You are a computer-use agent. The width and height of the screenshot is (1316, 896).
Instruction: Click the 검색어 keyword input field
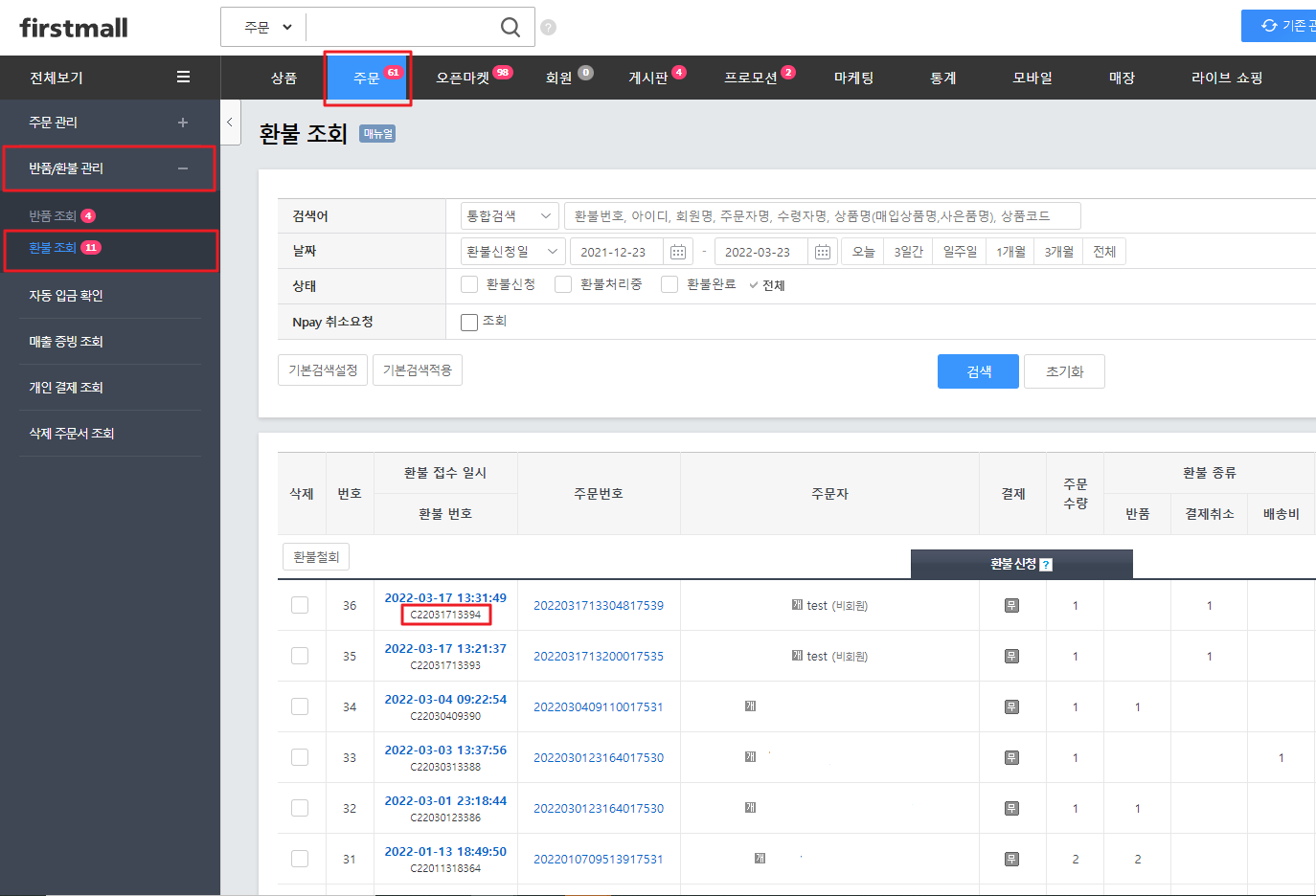(x=823, y=216)
